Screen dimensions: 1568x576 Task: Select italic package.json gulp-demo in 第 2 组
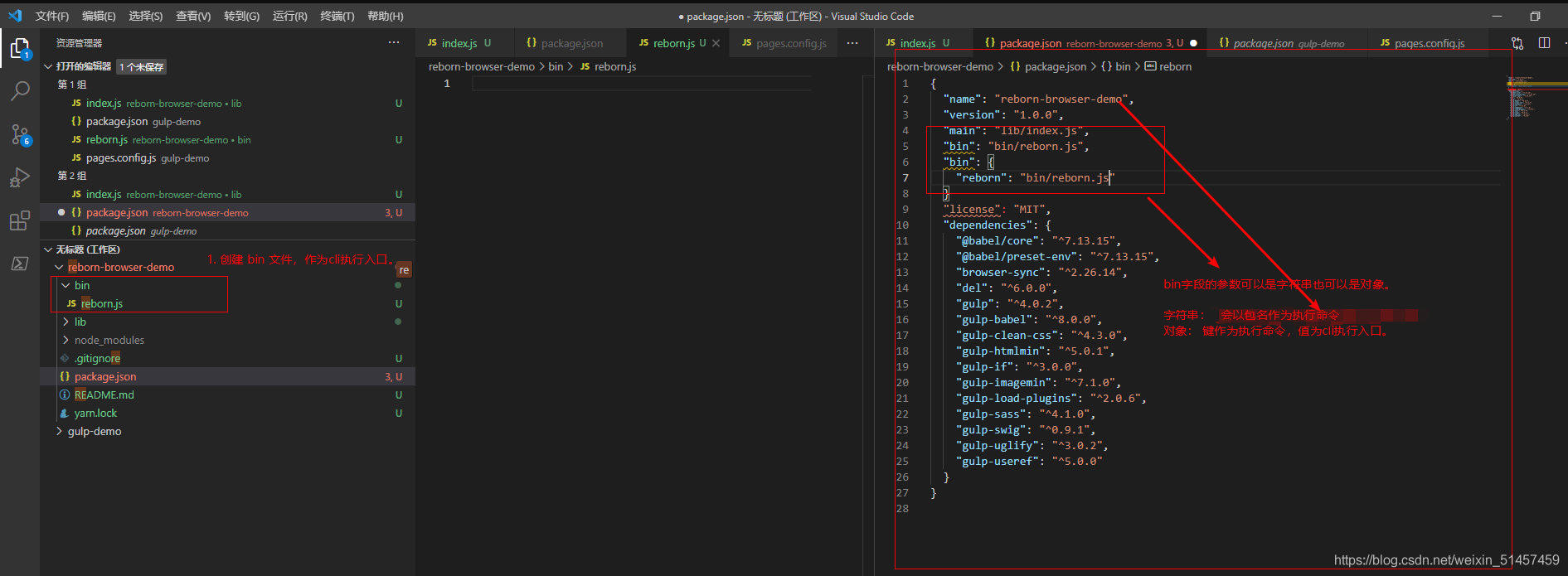(228, 230)
